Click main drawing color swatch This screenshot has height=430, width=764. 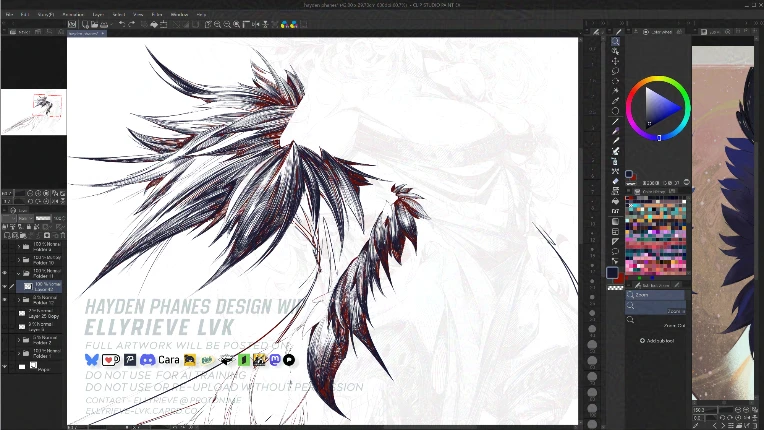click(612, 273)
